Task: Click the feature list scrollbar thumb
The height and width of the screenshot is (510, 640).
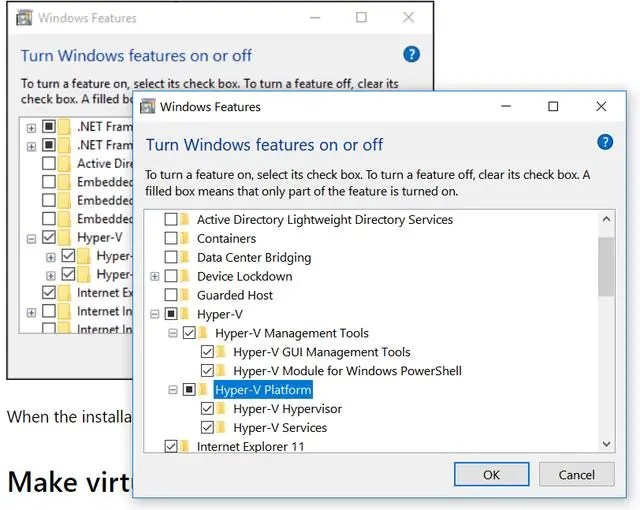Action: (x=606, y=266)
